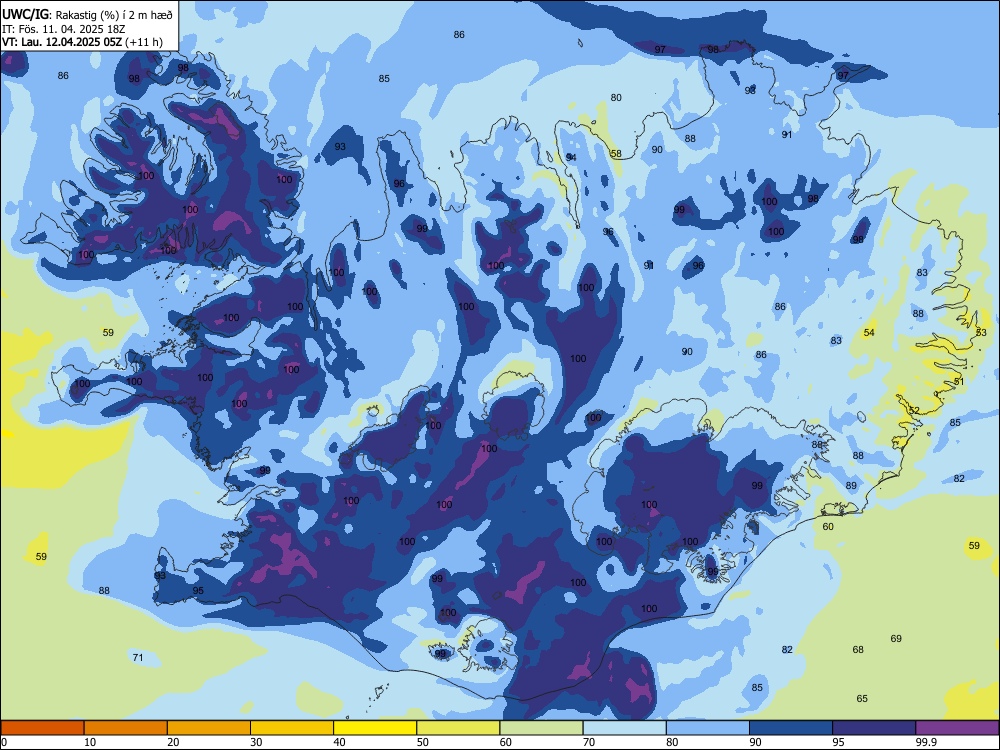Click the orange 10–20 legend swatch
Screen dimensions: 1000x750
coord(126,728)
